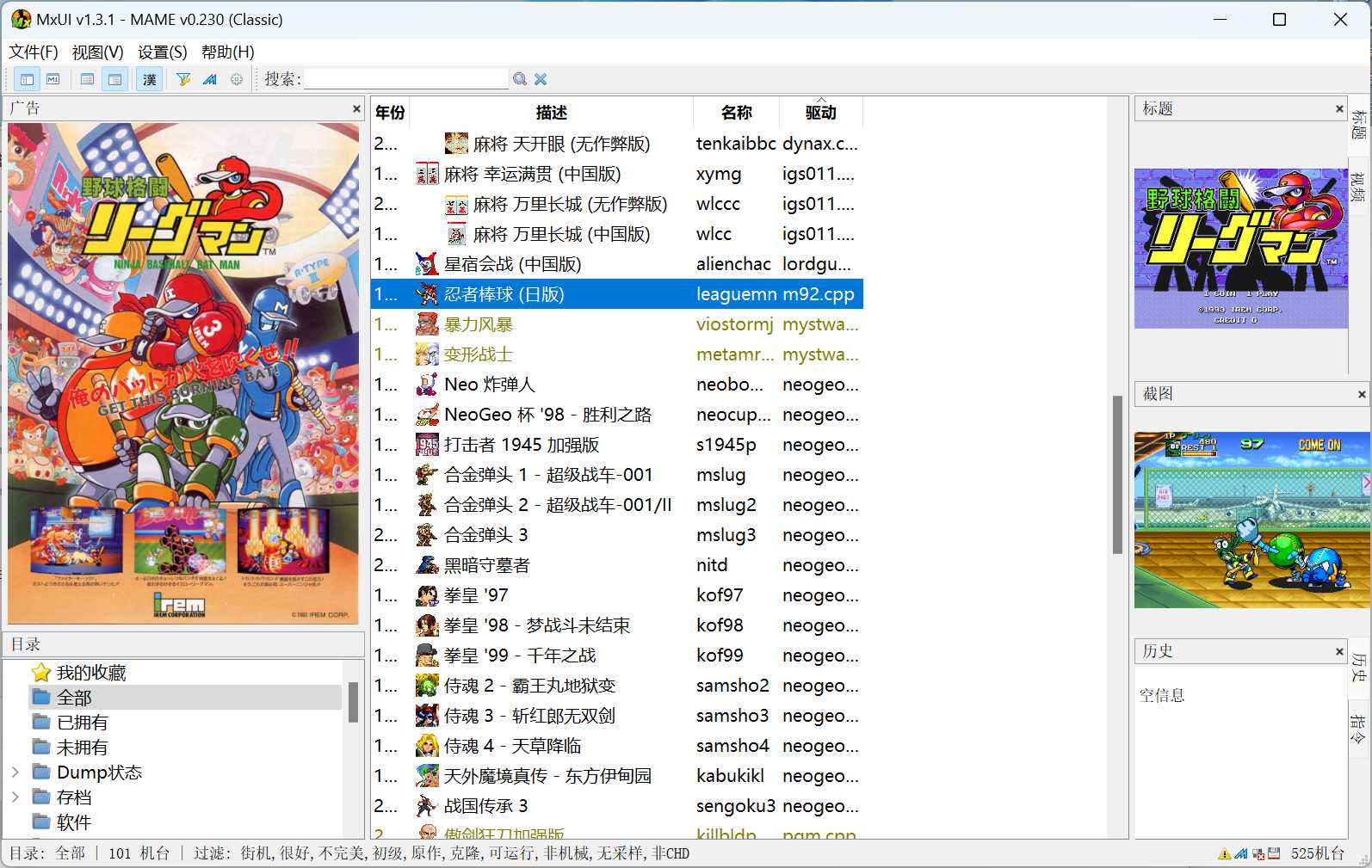Click the blue MAME logo toolbar icon
Screen dimensions: 1372x868
(210, 79)
